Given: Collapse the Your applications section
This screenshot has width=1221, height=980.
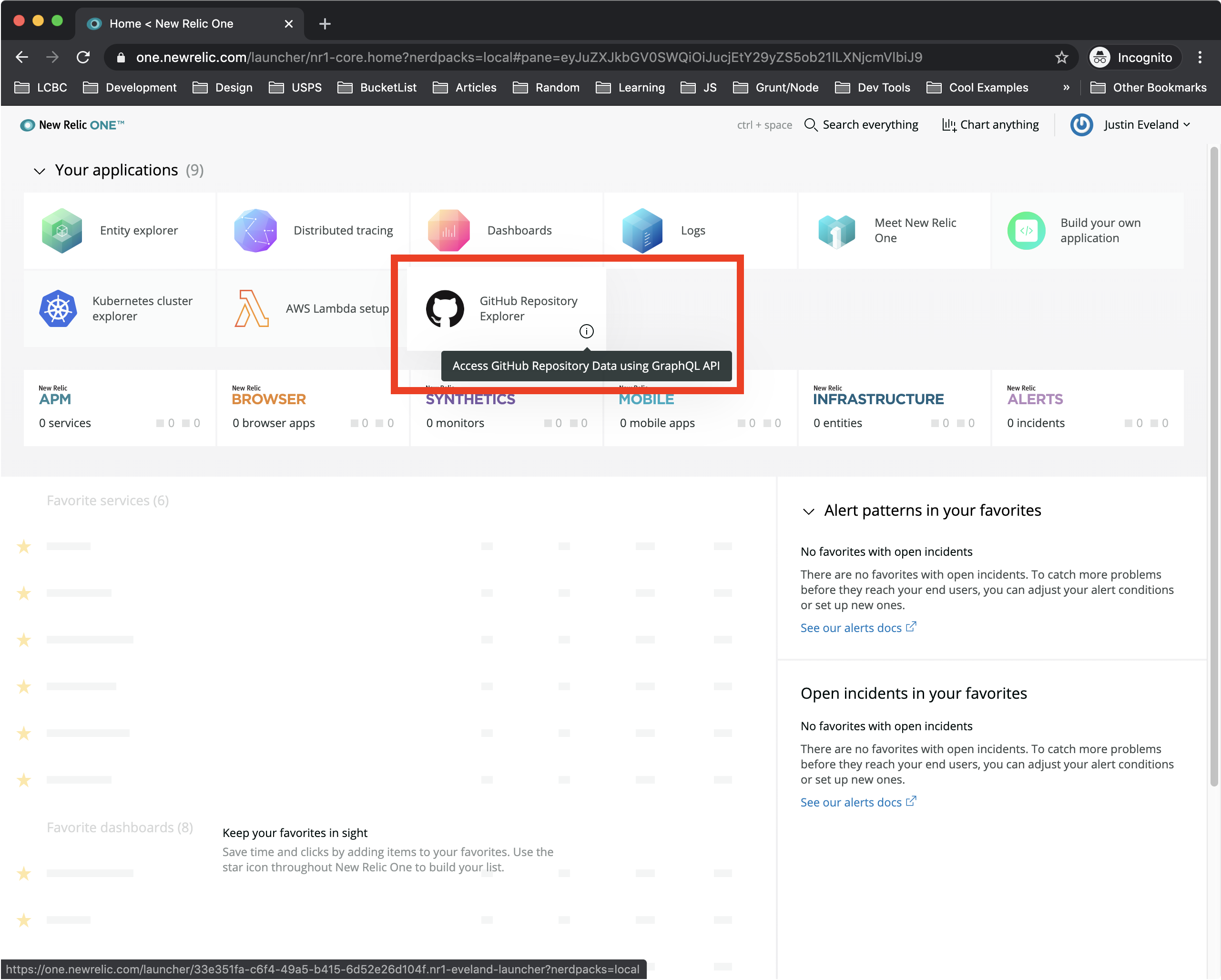Looking at the screenshot, I should [39, 171].
